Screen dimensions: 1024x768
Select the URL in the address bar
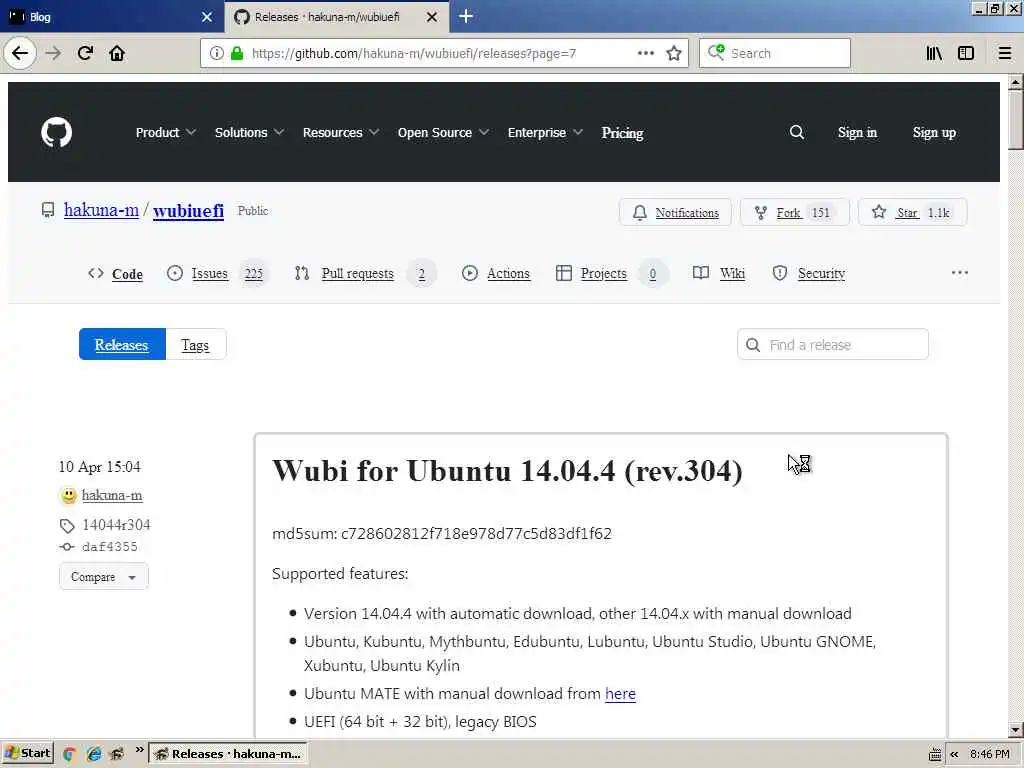(x=414, y=53)
